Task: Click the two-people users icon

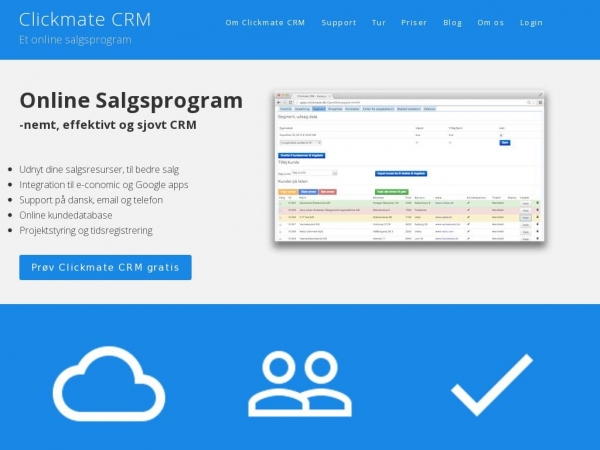Action: tap(300, 384)
